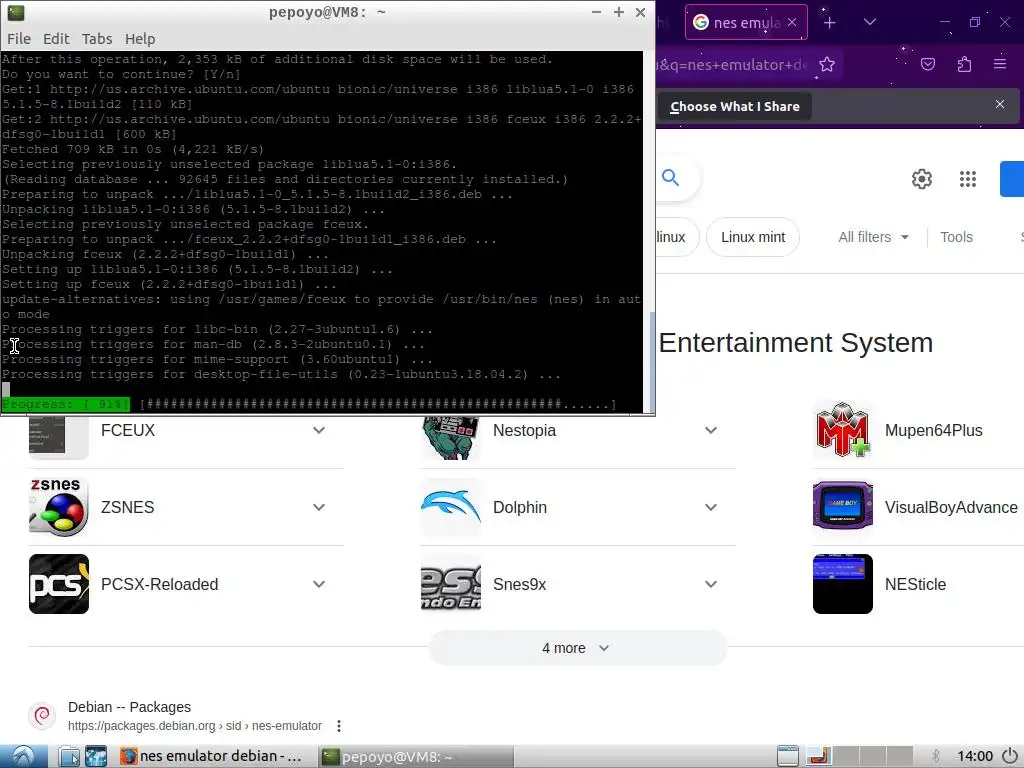The width and height of the screenshot is (1024, 768).
Task: Open the terminal's Tabs menu
Action: tap(97, 39)
